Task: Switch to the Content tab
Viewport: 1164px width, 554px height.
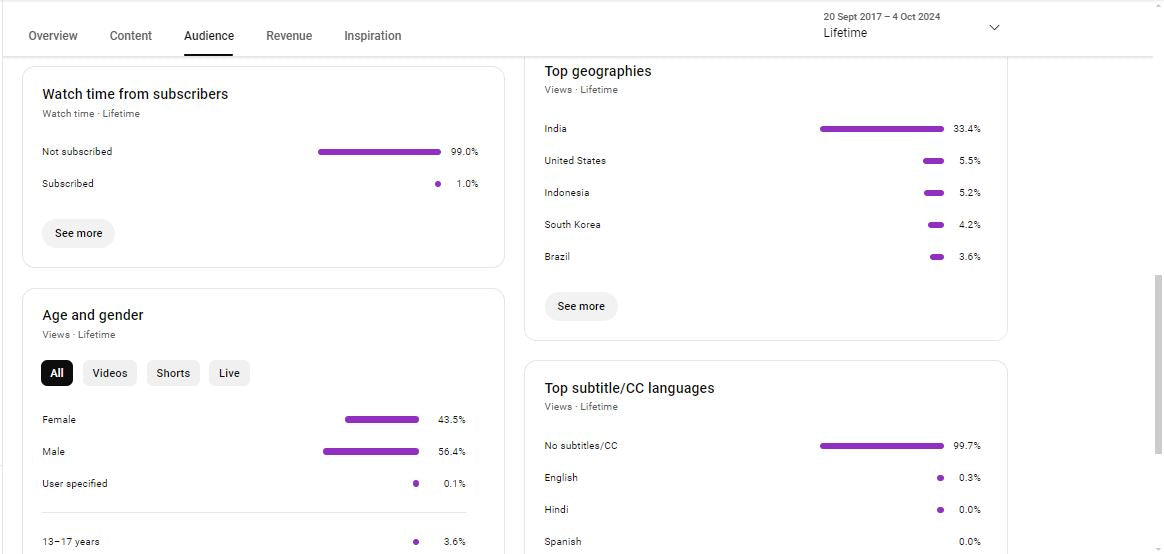Action: (x=131, y=36)
